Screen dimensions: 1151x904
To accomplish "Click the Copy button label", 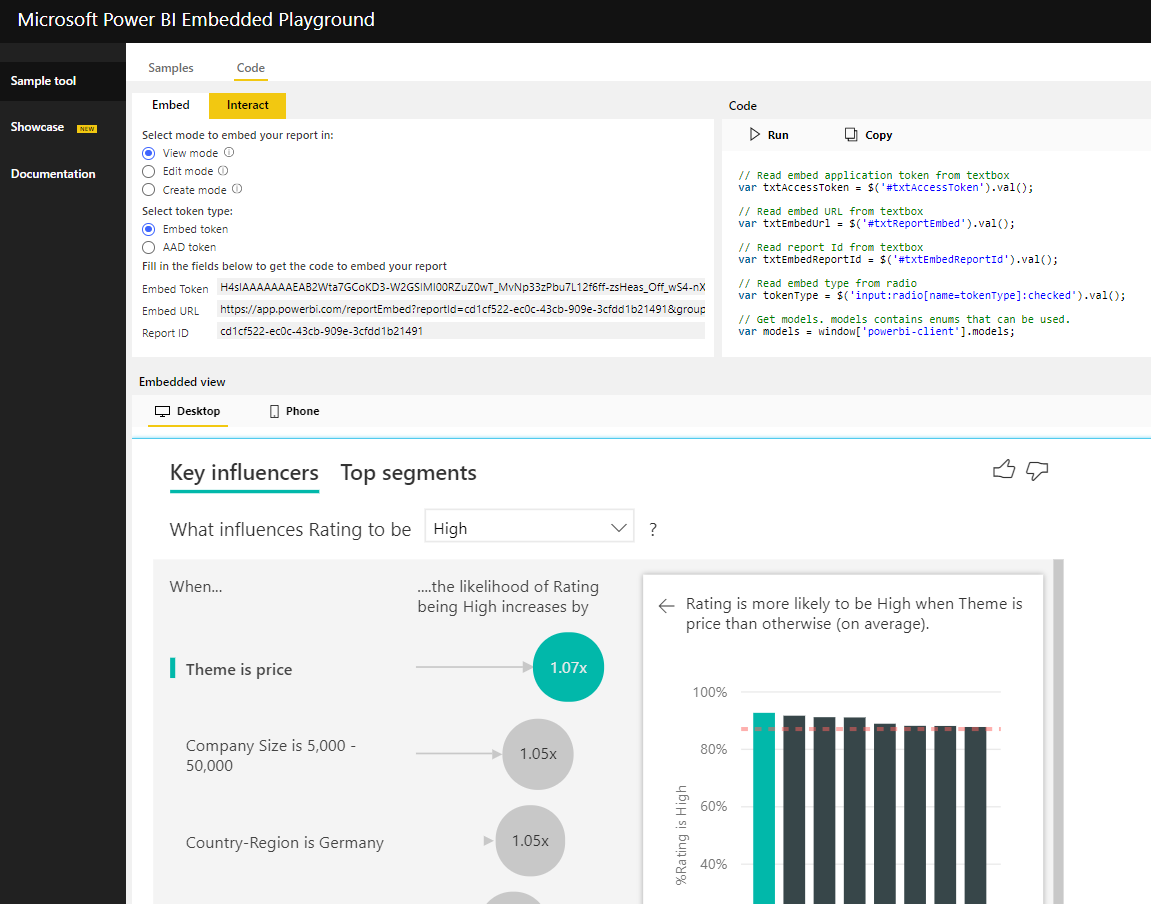I will 879,135.
